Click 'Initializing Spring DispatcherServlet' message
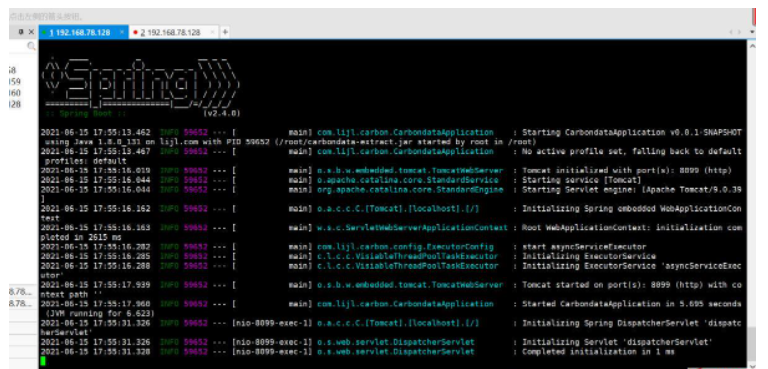Screen dimensions: 768x369 point(632,323)
